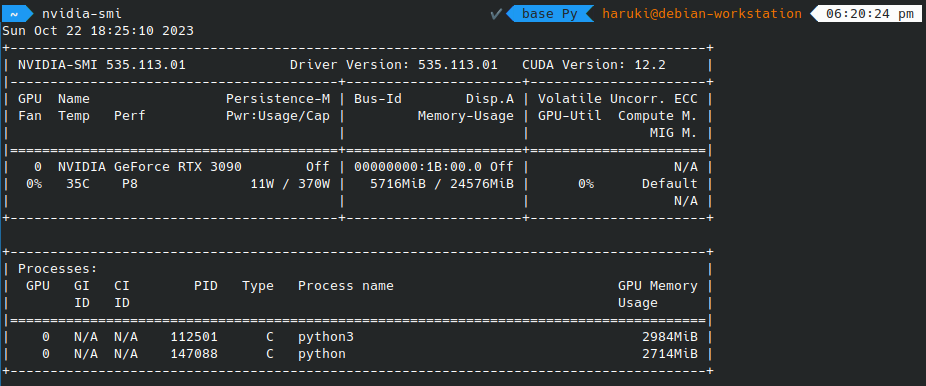The width and height of the screenshot is (926, 386).
Task: Click PID '112501' in process table
Action: coord(194,338)
